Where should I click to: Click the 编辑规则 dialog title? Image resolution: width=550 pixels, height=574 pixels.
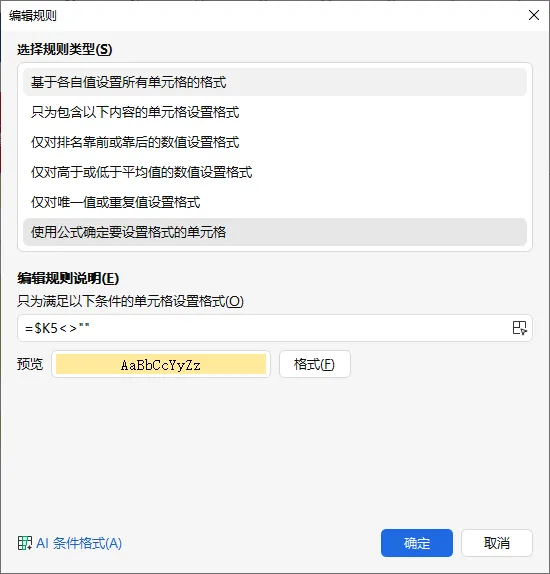pyautogui.click(x=33, y=16)
